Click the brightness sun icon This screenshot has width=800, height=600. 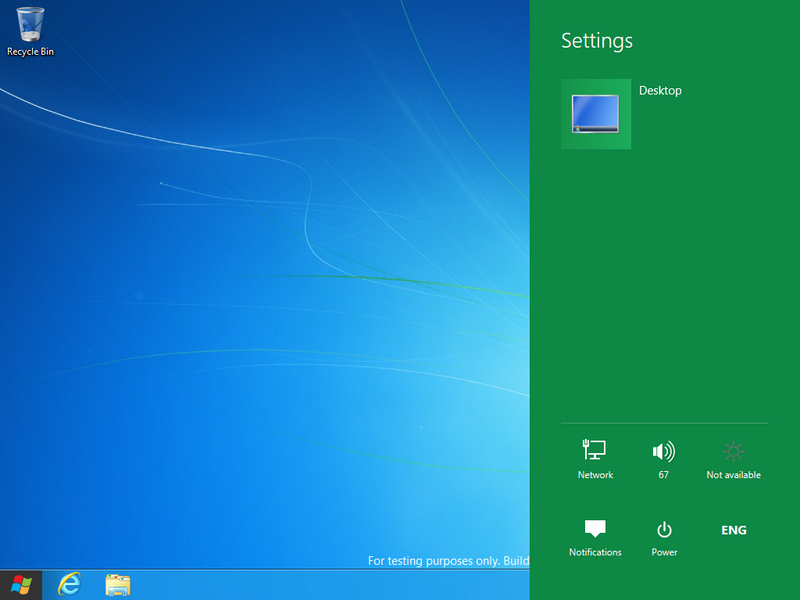[733, 451]
